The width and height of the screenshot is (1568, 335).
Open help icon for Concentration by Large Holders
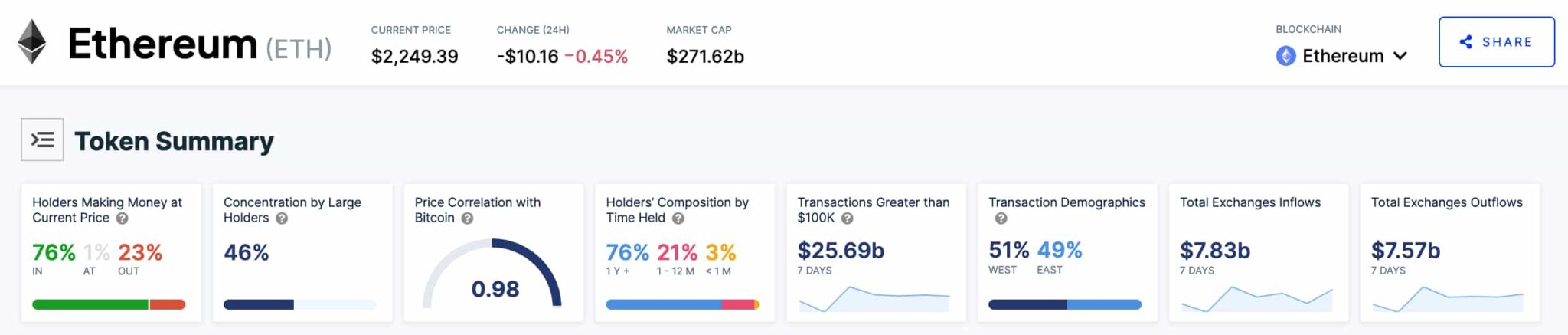click(282, 218)
